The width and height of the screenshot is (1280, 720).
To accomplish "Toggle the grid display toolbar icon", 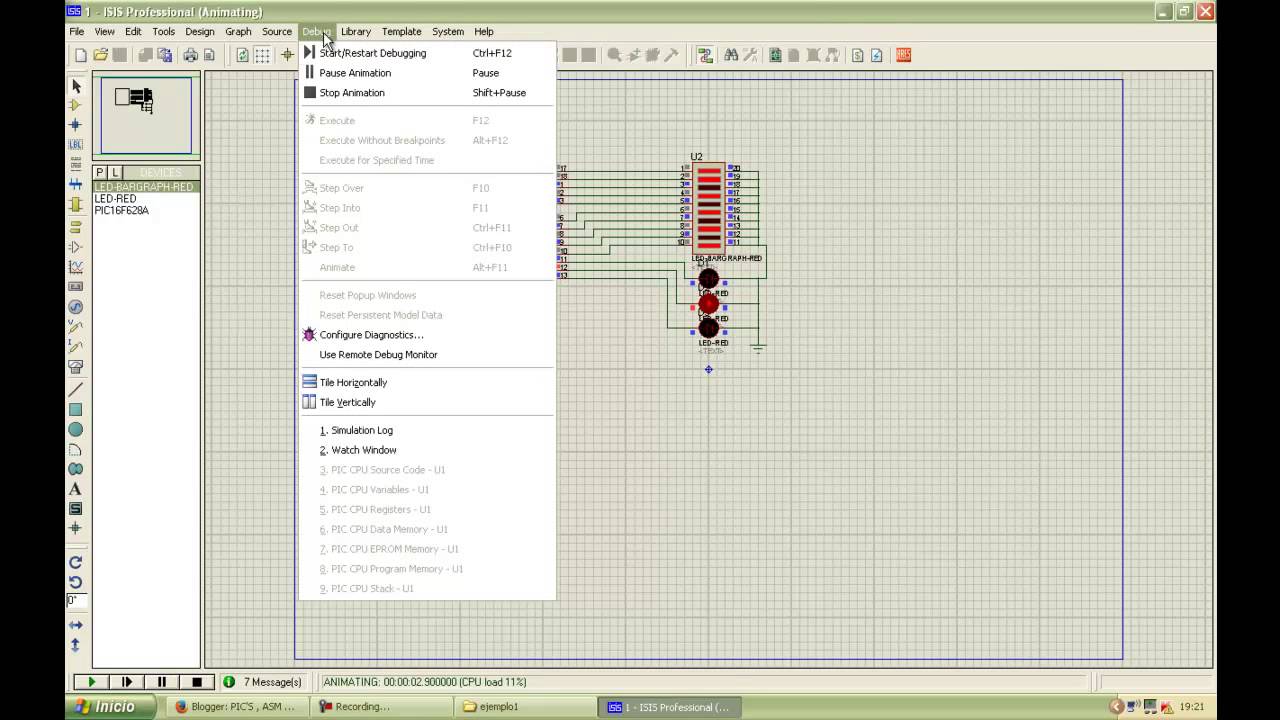I will point(262,55).
